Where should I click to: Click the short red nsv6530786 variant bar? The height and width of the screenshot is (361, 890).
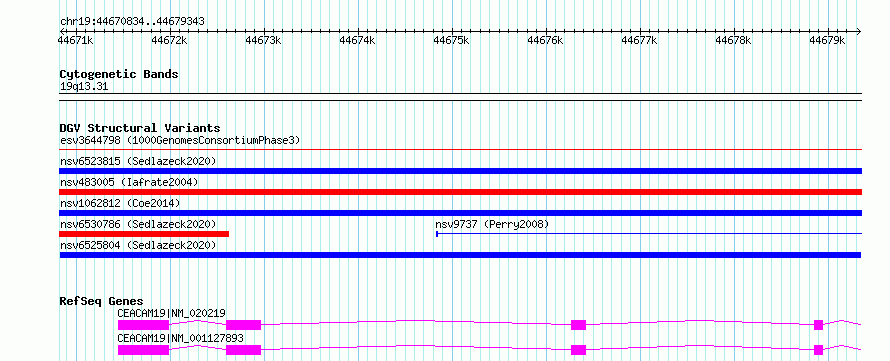tap(144, 234)
